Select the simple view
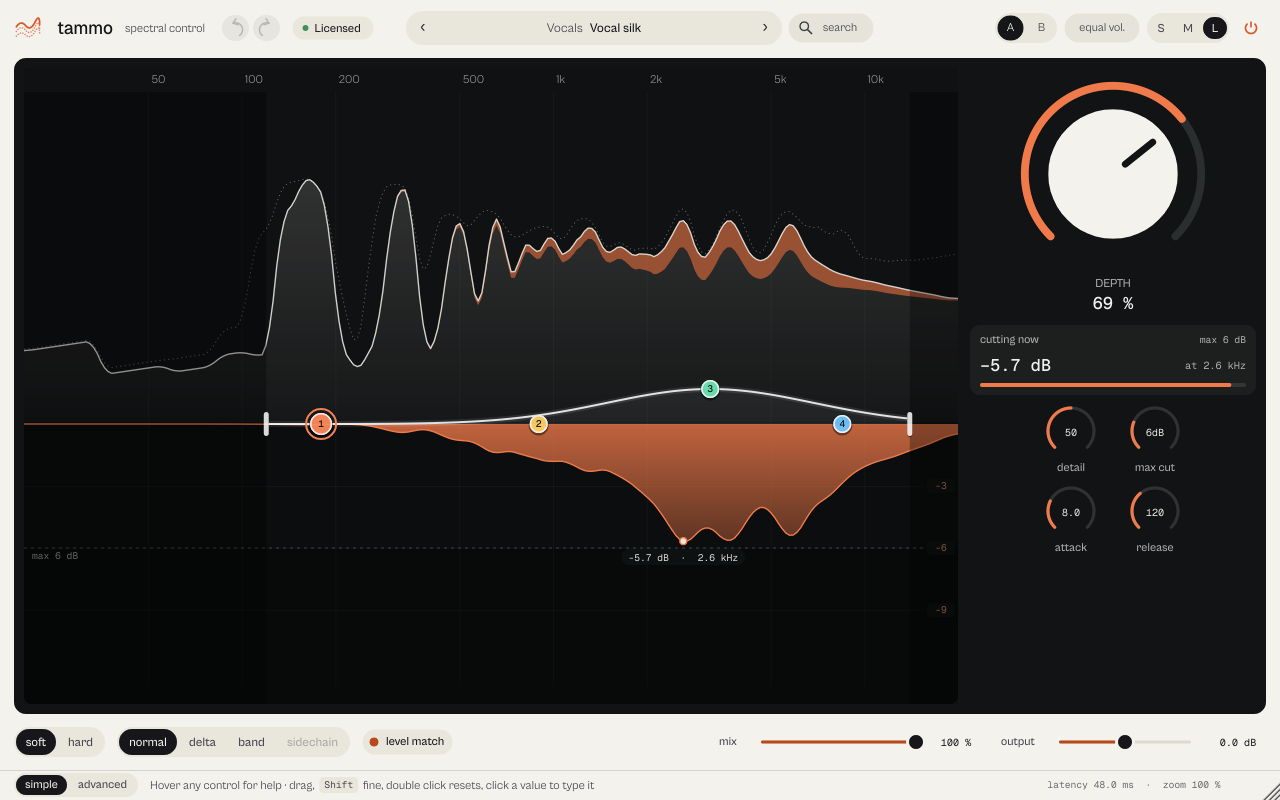 pos(41,785)
